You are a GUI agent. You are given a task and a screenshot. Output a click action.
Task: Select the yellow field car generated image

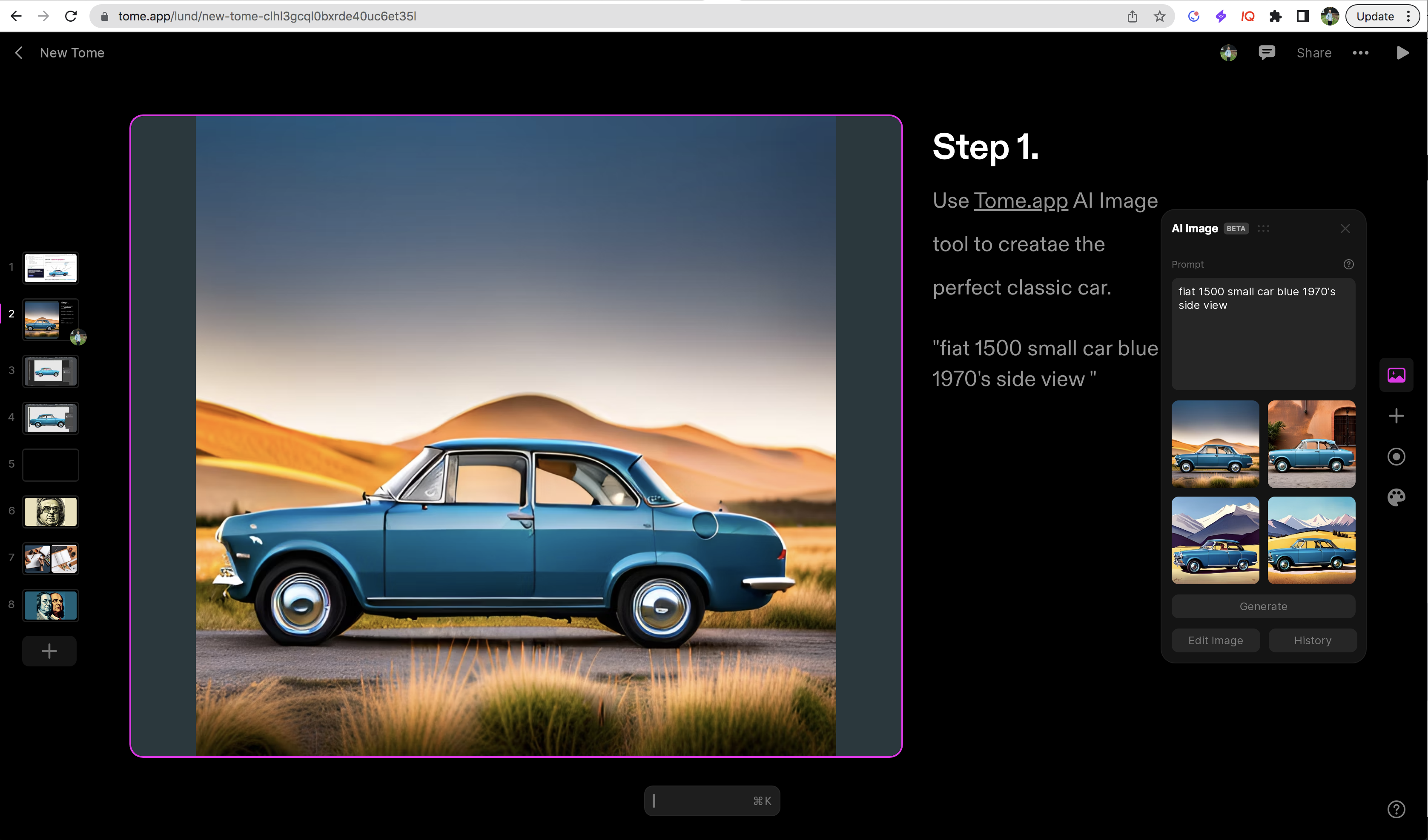pos(1311,540)
